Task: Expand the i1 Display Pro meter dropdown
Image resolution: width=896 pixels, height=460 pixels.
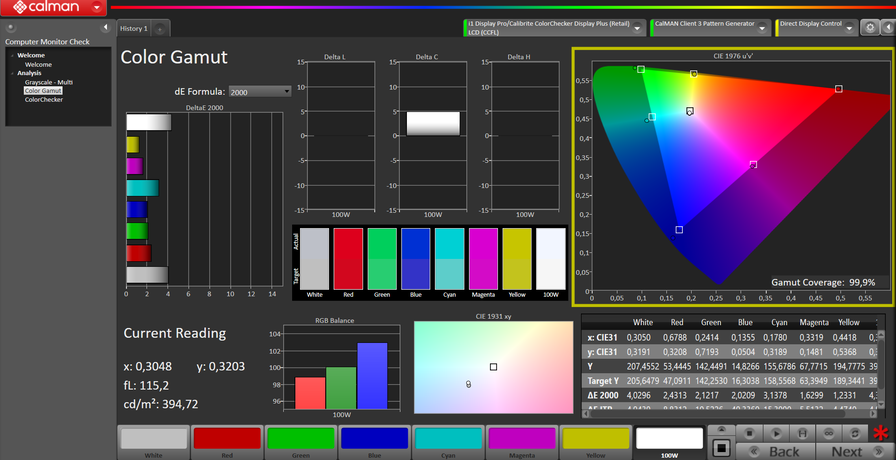Action: tap(639, 28)
